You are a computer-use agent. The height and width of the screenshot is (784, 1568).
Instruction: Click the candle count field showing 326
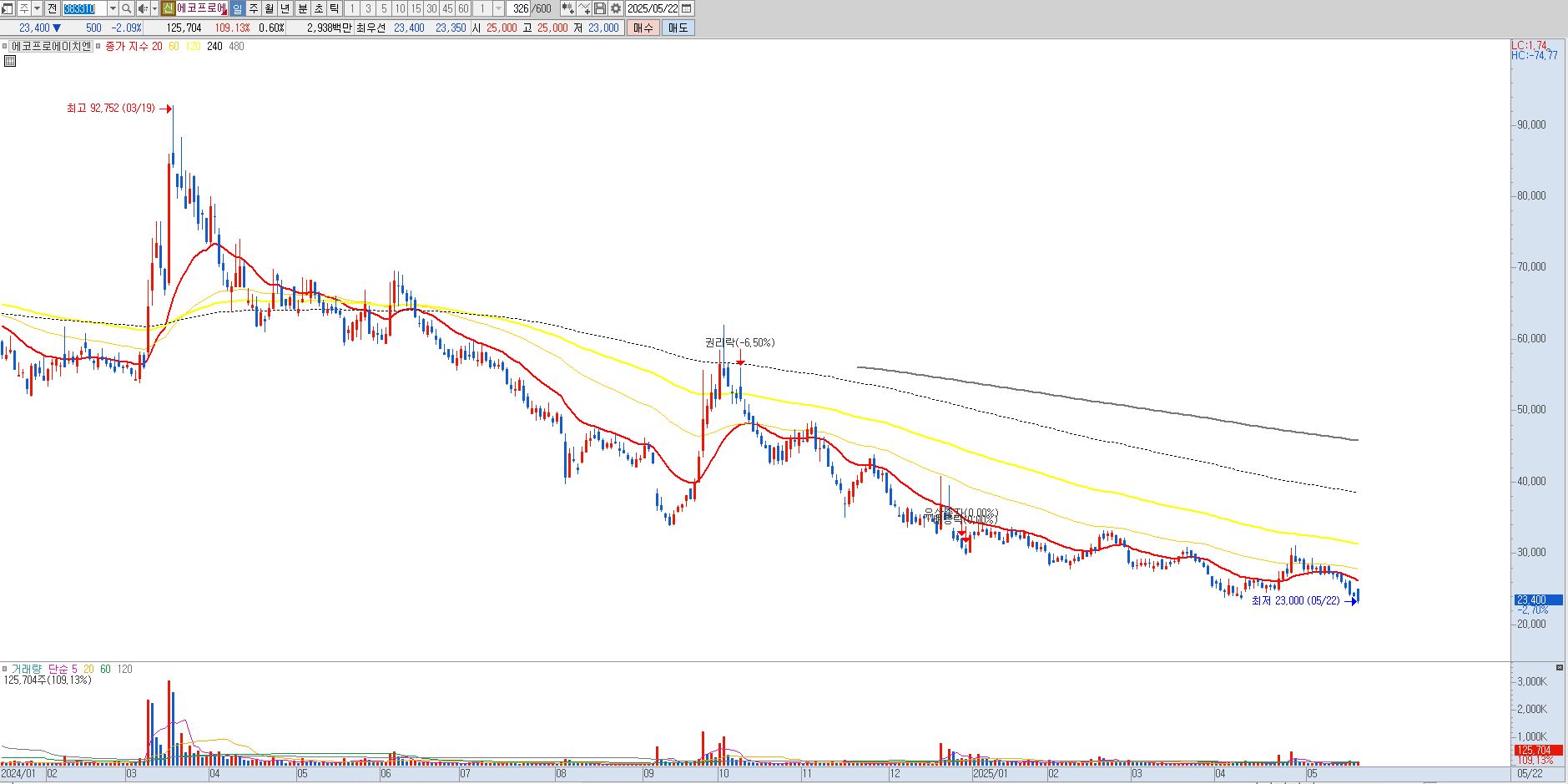point(520,8)
